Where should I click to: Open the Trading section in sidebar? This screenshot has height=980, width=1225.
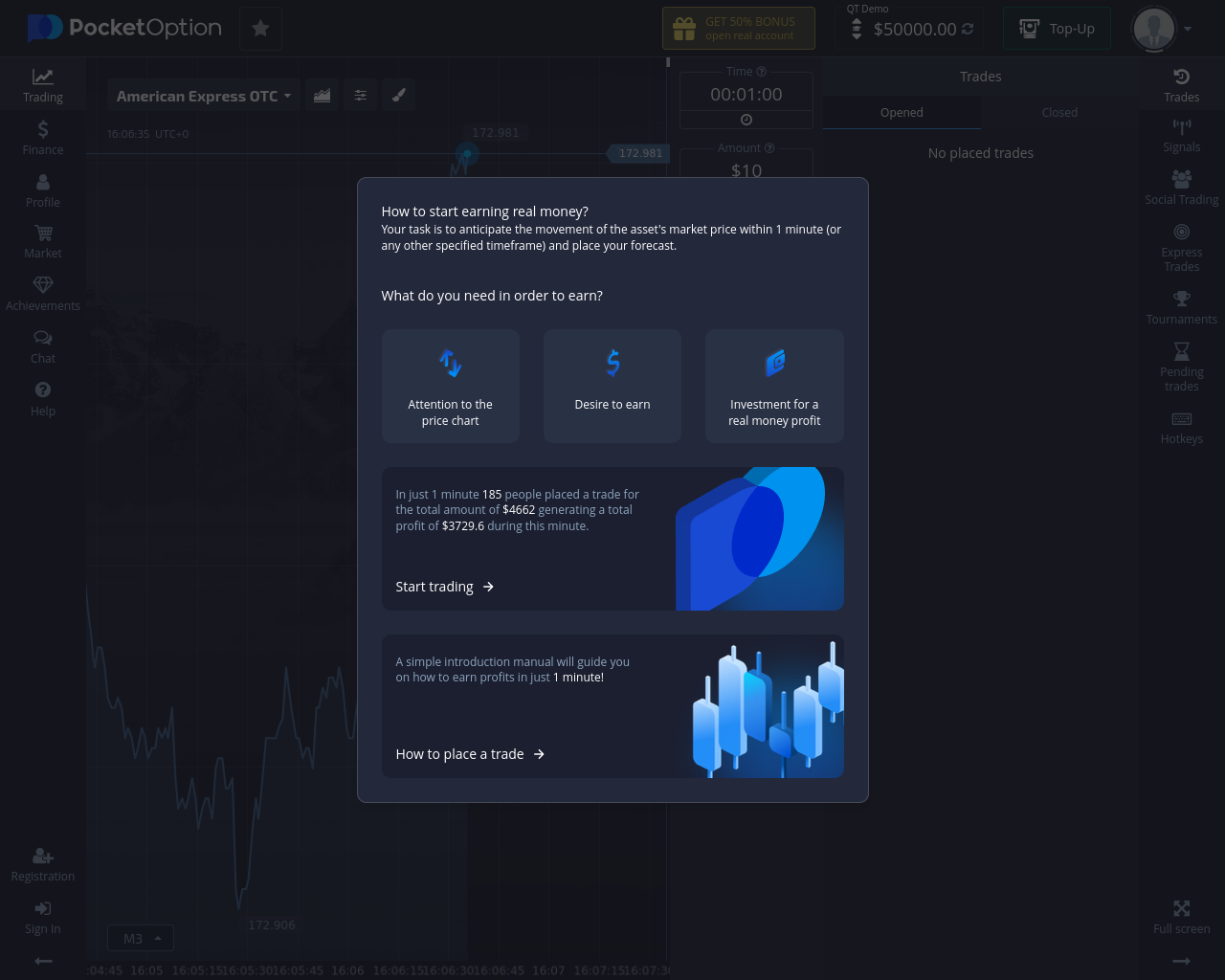(43, 85)
